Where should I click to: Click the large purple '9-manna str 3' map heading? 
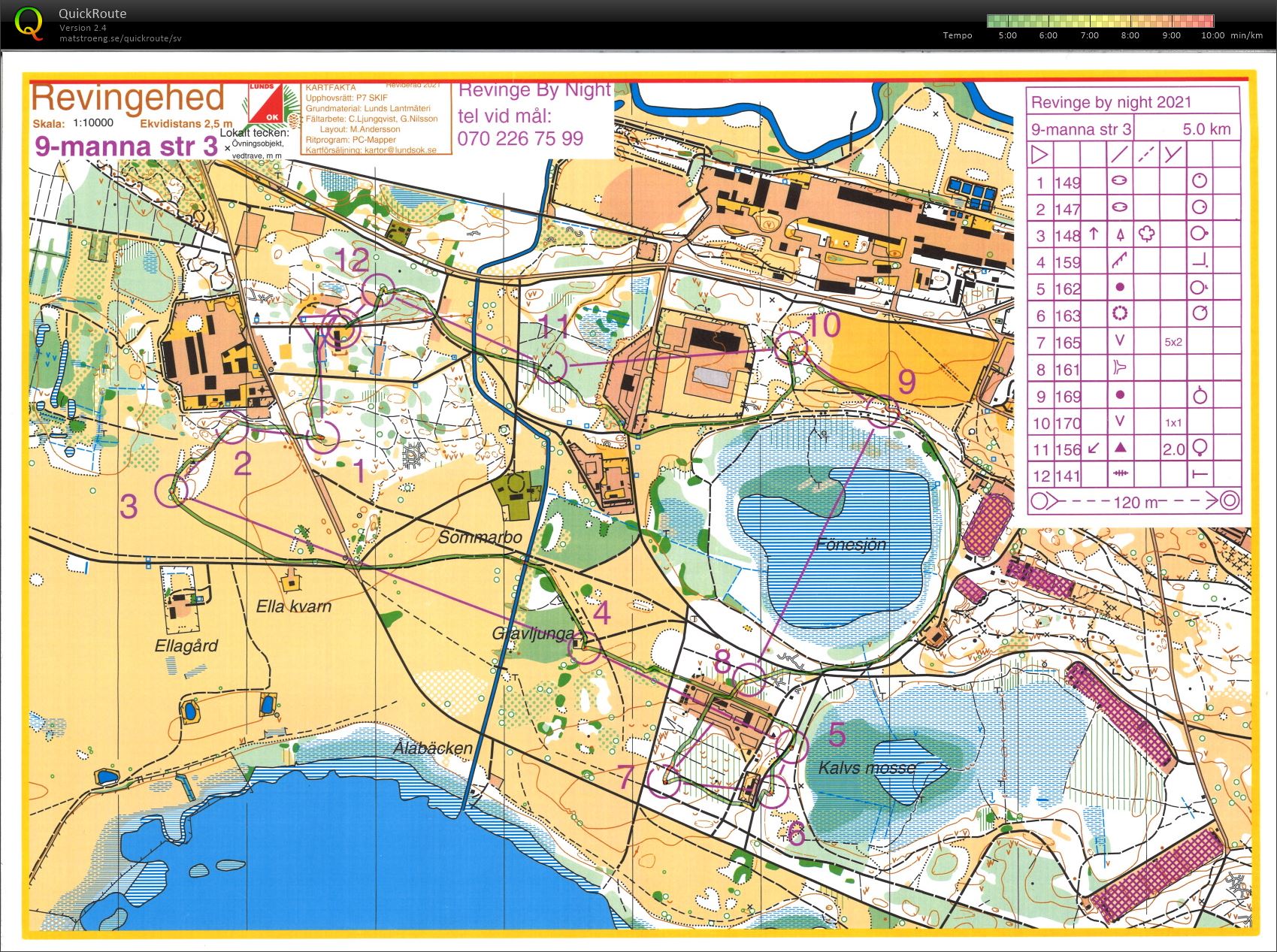click(126, 146)
